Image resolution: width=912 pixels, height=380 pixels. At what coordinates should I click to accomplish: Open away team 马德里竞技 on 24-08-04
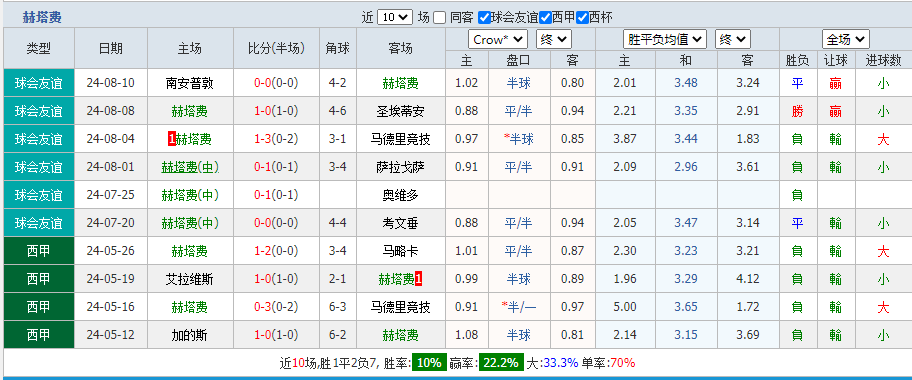click(x=400, y=139)
